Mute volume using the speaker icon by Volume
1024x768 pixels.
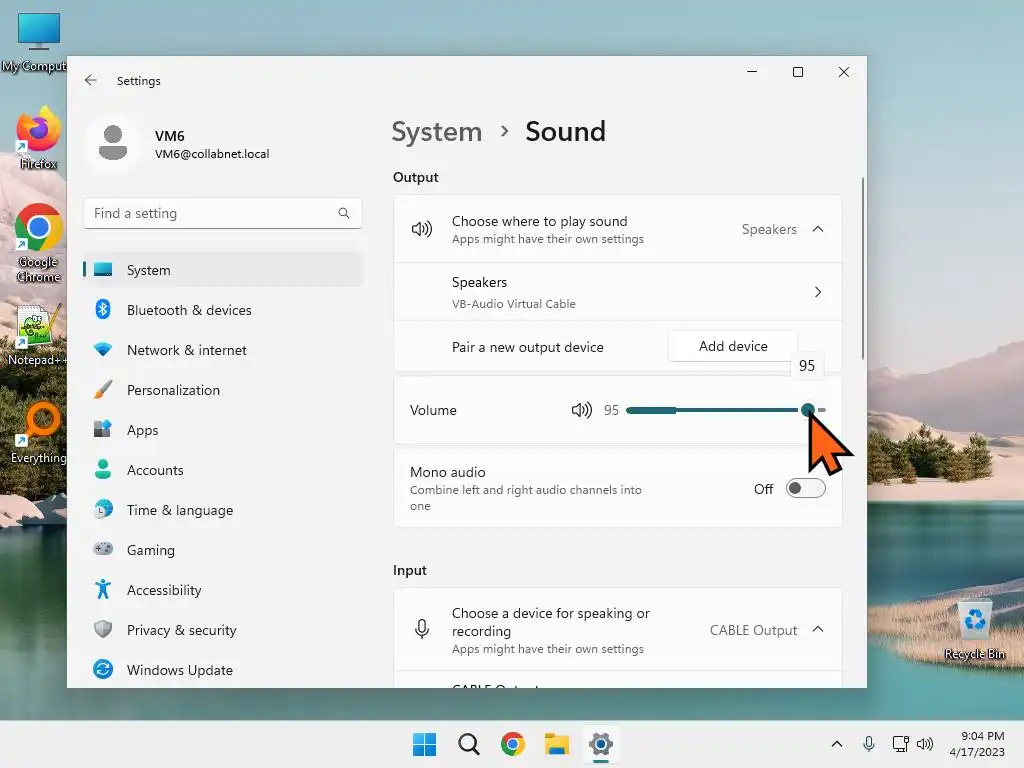tap(582, 410)
